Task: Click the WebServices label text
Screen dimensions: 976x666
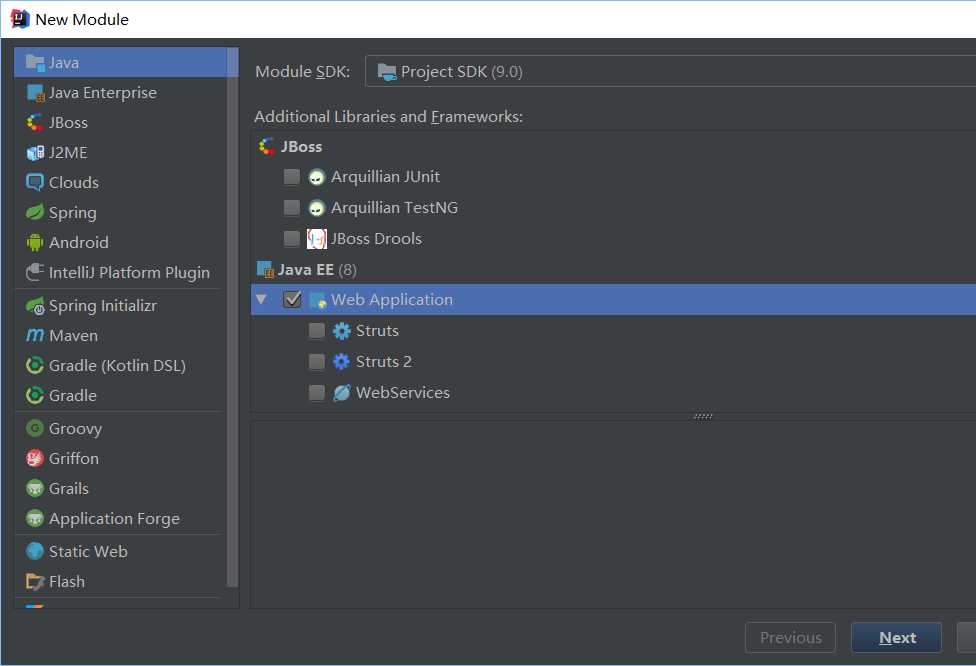Action: 403,393
